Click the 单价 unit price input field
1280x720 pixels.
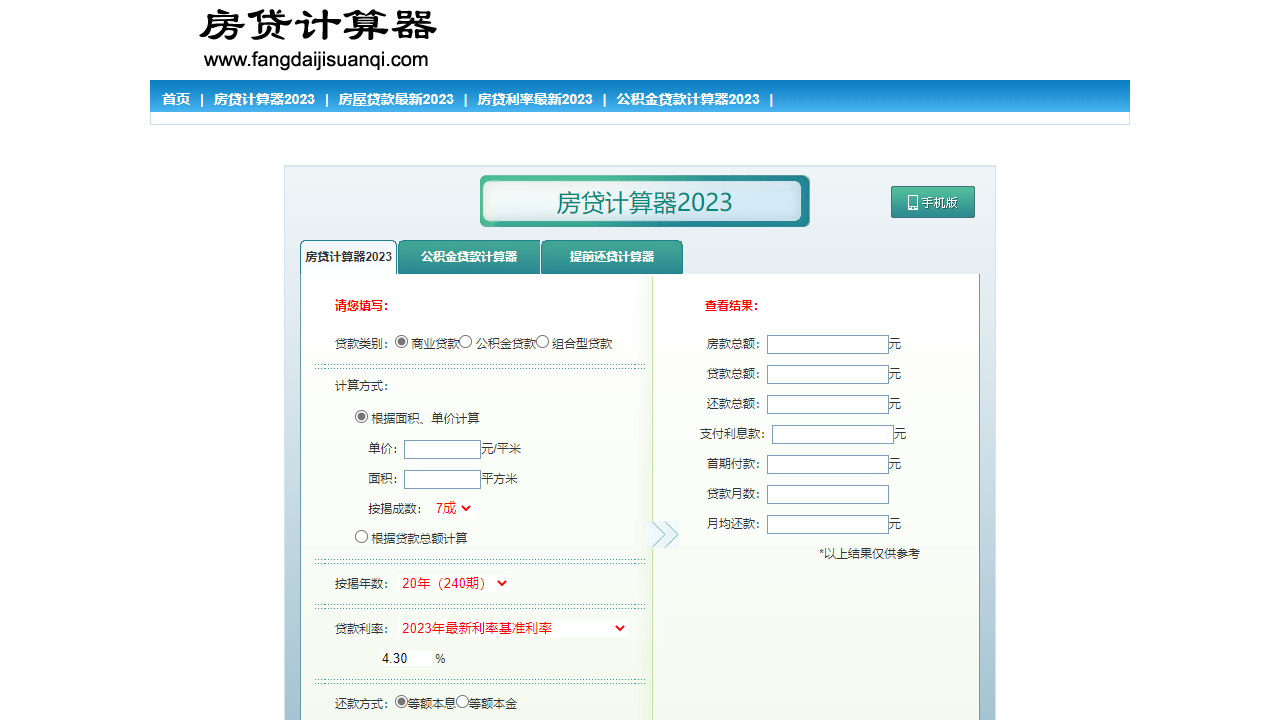coord(441,449)
